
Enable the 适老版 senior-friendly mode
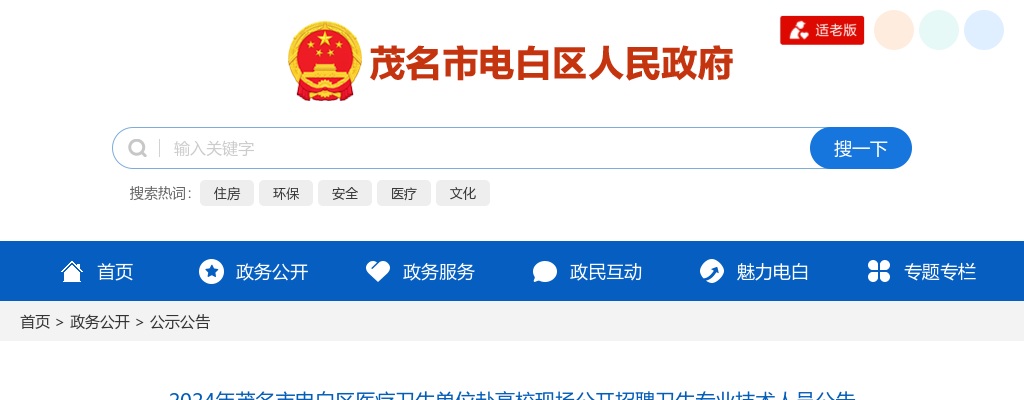point(822,30)
